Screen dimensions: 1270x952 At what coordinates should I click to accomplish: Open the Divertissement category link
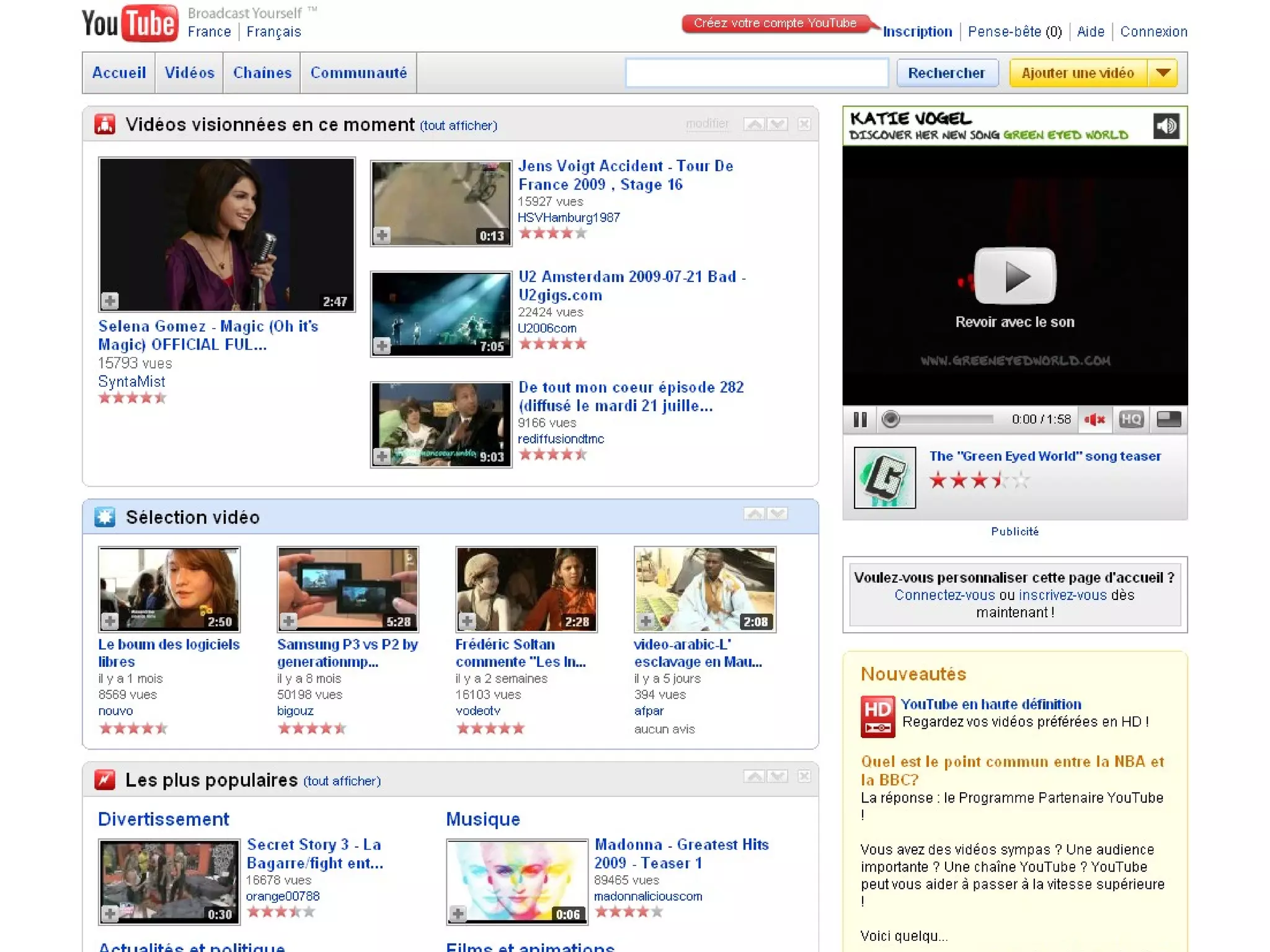[164, 819]
